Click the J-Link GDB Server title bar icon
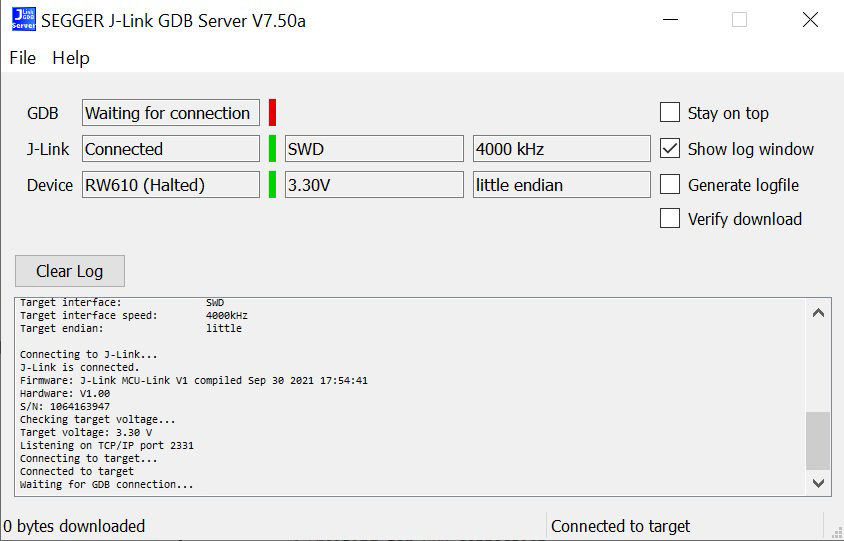Screen dimensions: 844x541 pos(23,20)
